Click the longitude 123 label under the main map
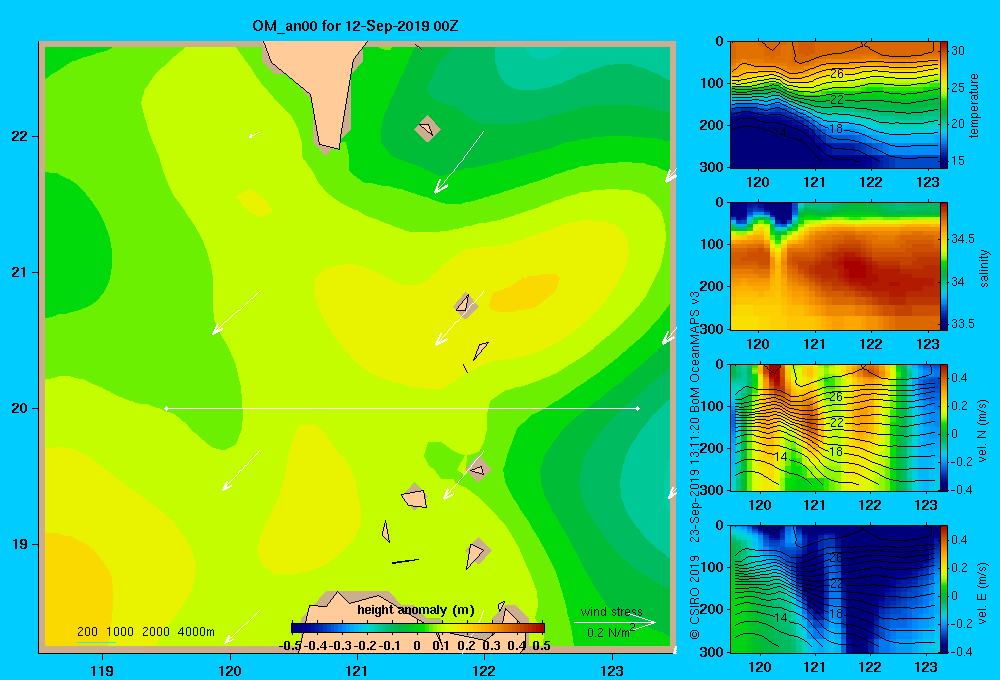Image resolution: width=1000 pixels, height=680 pixels. pyautogui.click(x=612, y=670)
